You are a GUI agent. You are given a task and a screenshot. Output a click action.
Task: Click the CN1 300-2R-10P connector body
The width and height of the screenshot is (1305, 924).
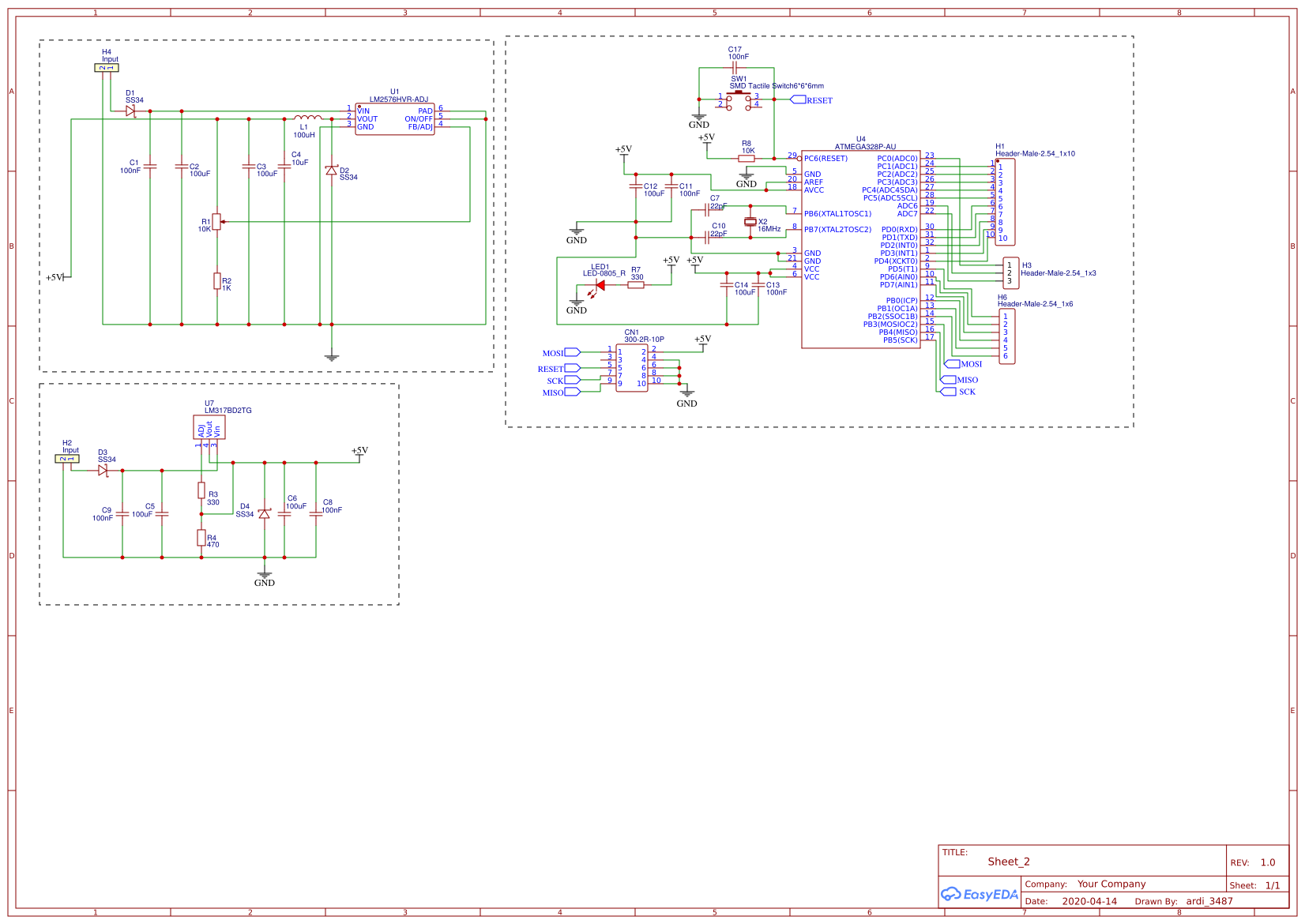pyautogui.click(x=632, y=367)
